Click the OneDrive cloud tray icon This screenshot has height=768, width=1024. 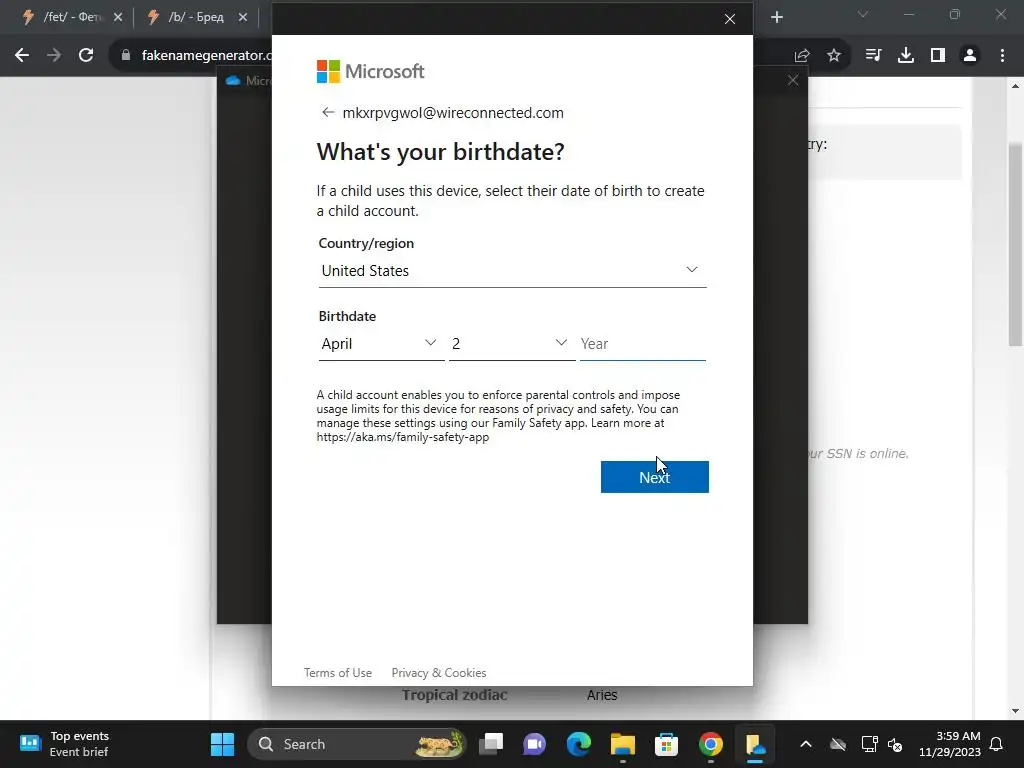pyautogui.click(x=838, y=744)
